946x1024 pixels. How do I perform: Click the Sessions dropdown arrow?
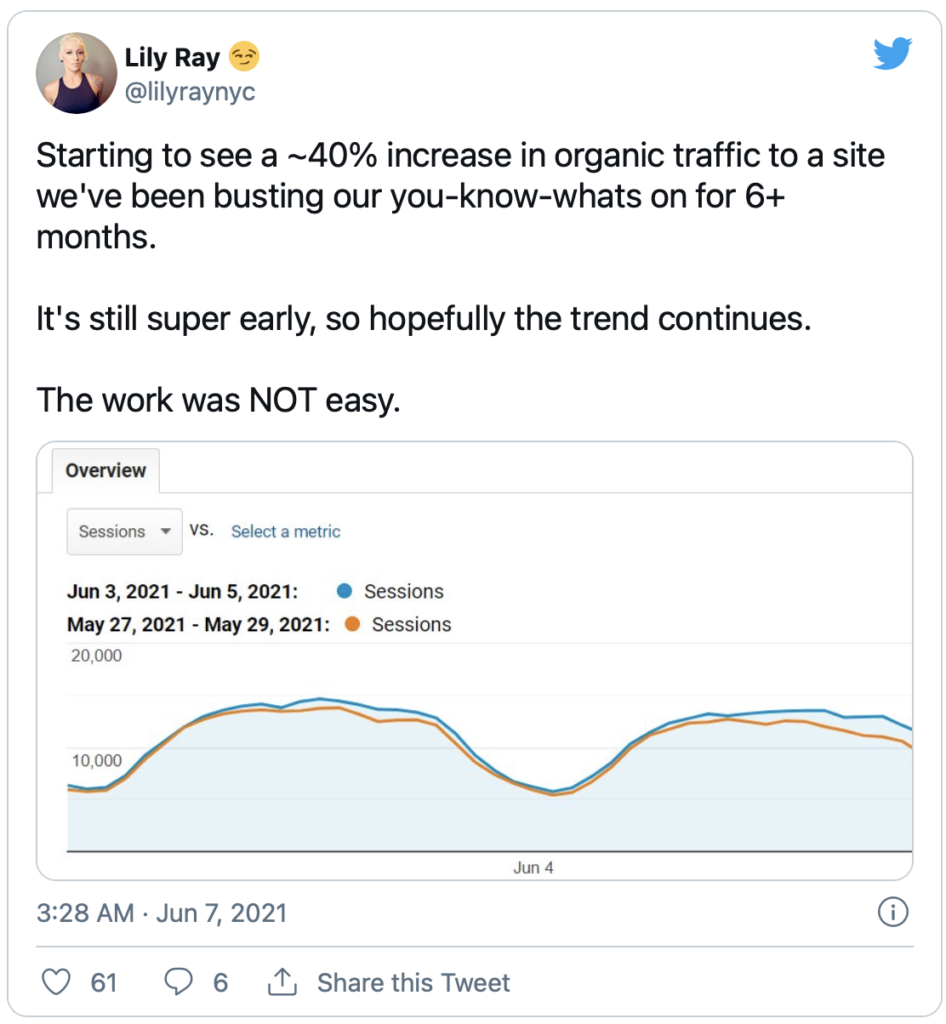point(166,532)
